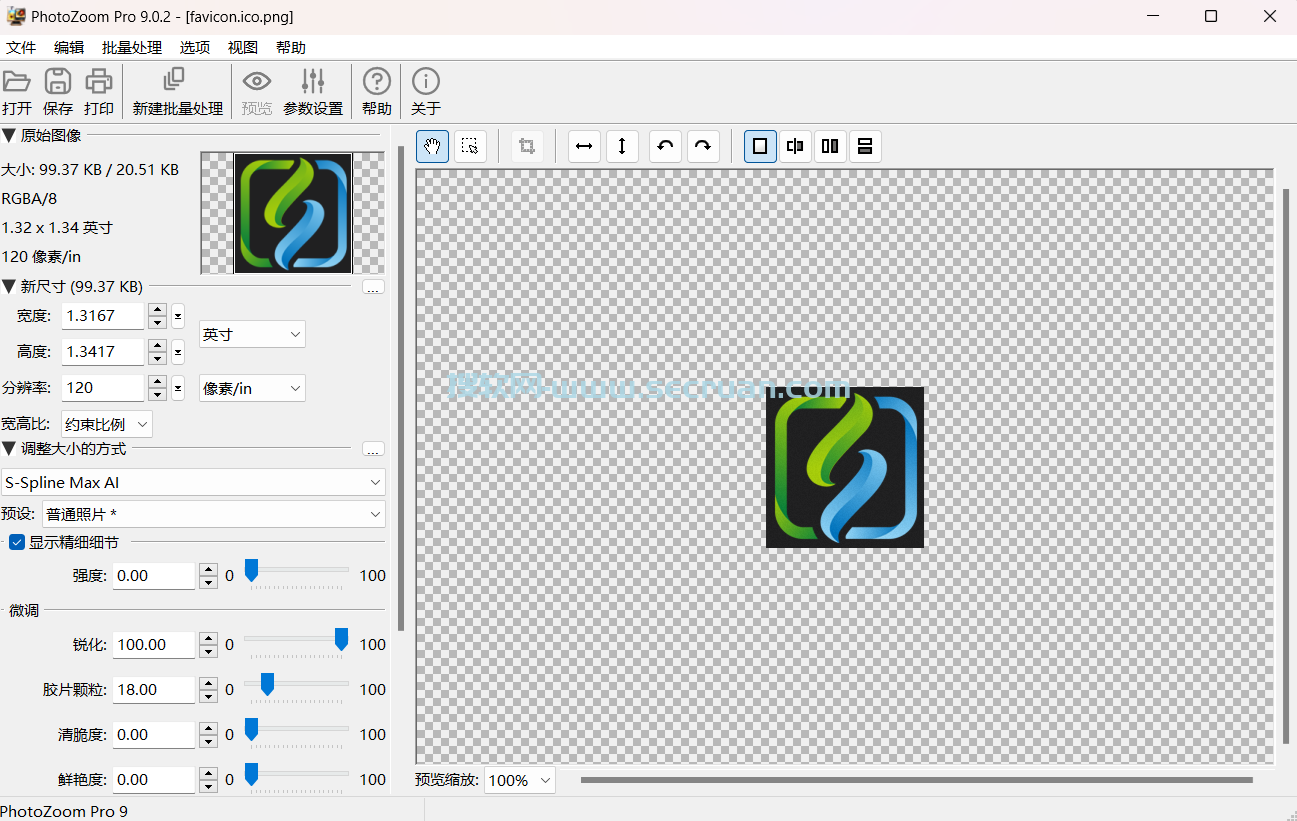Collapse the 原始图像 section

(8, 135)
